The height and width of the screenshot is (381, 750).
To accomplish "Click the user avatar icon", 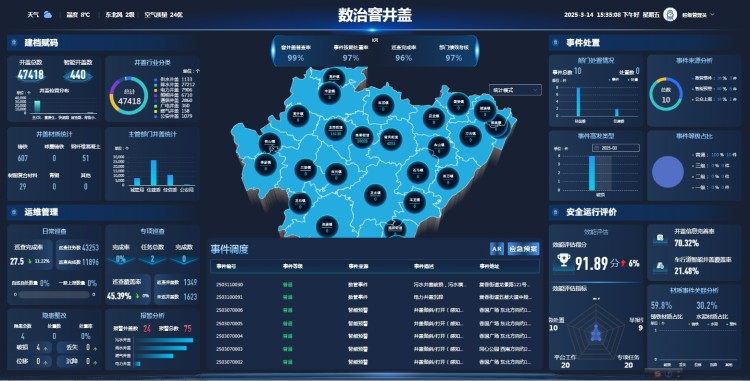I will pyautogui.click(x=670, y=15).
